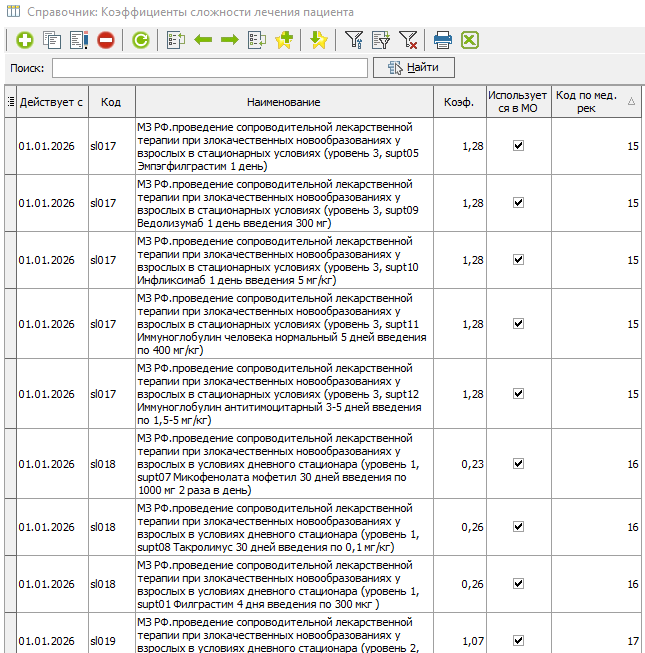Click code 'sl019' cell
This screenshot has width=645, height=653.
[x=103, y=641]
